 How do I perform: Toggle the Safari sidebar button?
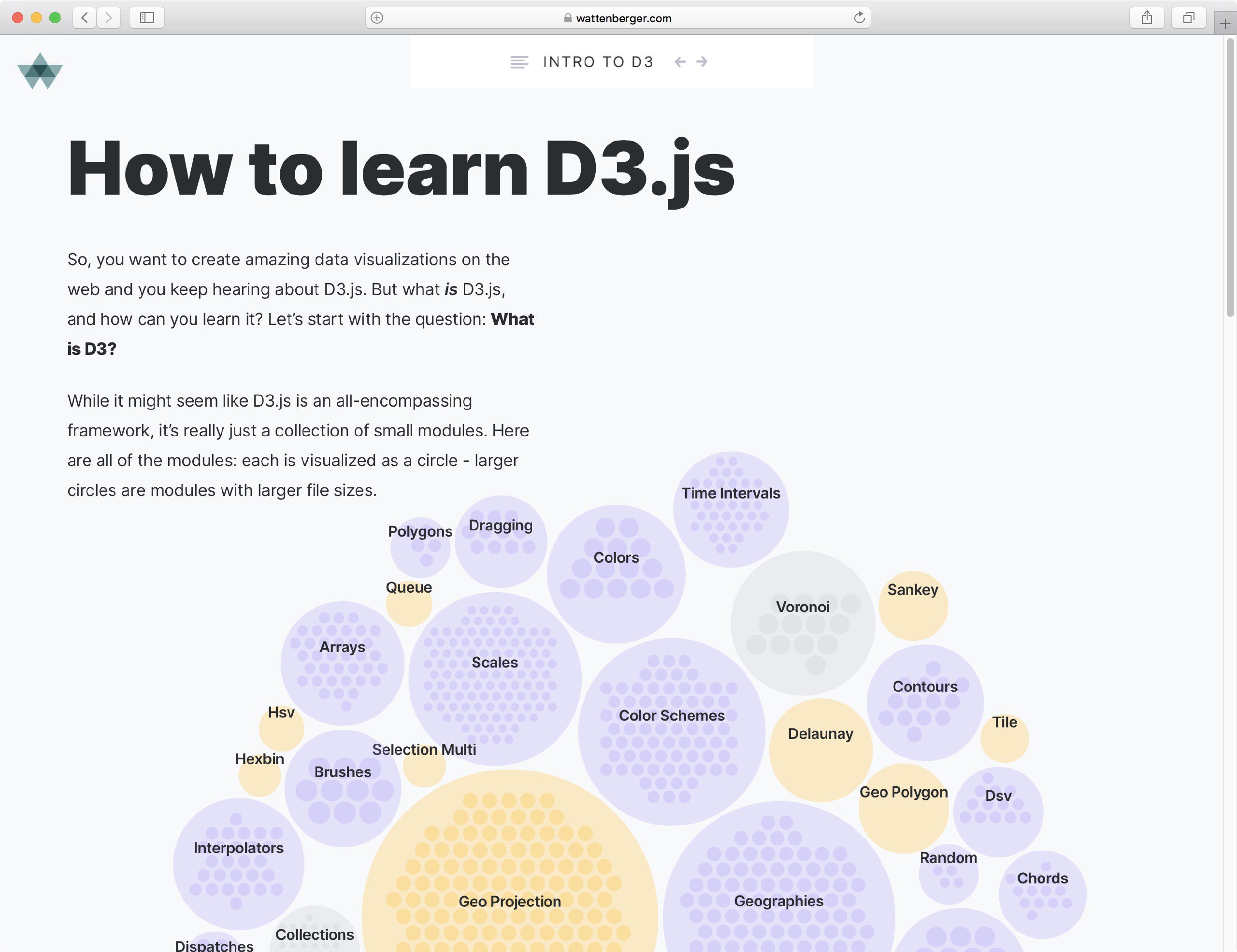(x=147, y=17)
